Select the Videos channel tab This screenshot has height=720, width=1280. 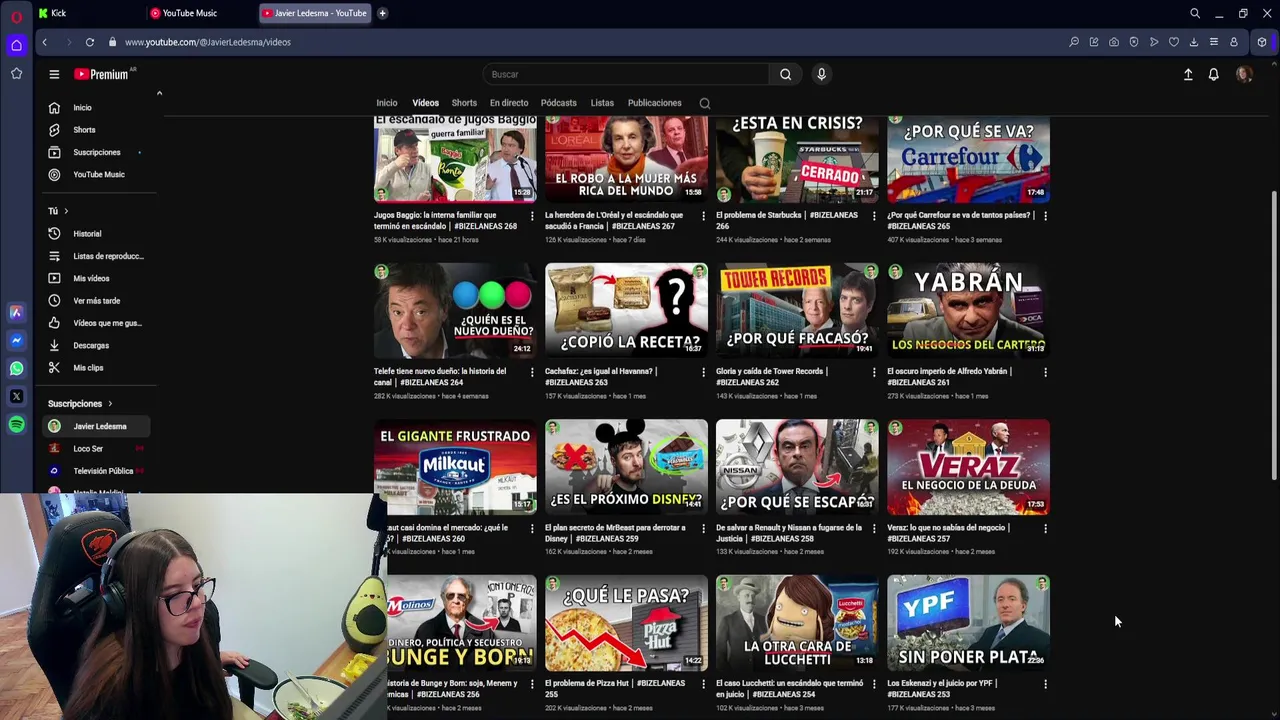(425, 103)
